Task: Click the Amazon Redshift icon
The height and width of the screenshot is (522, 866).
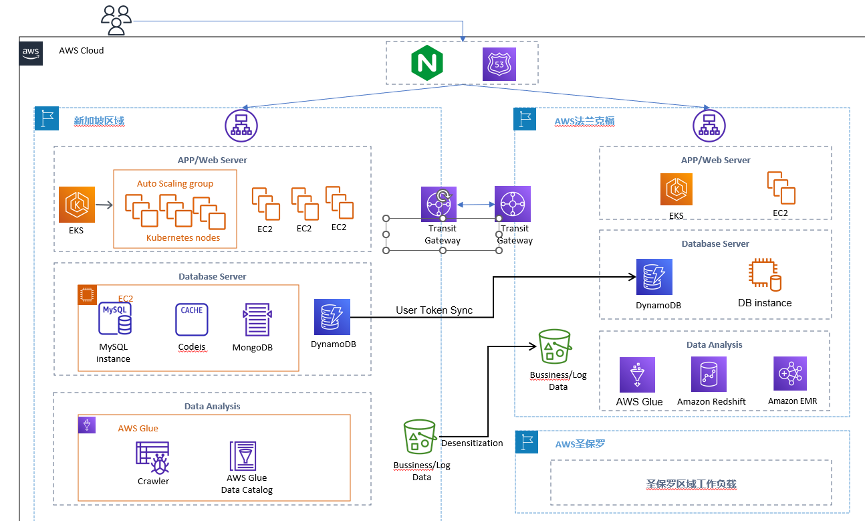Action: point(707,375)
